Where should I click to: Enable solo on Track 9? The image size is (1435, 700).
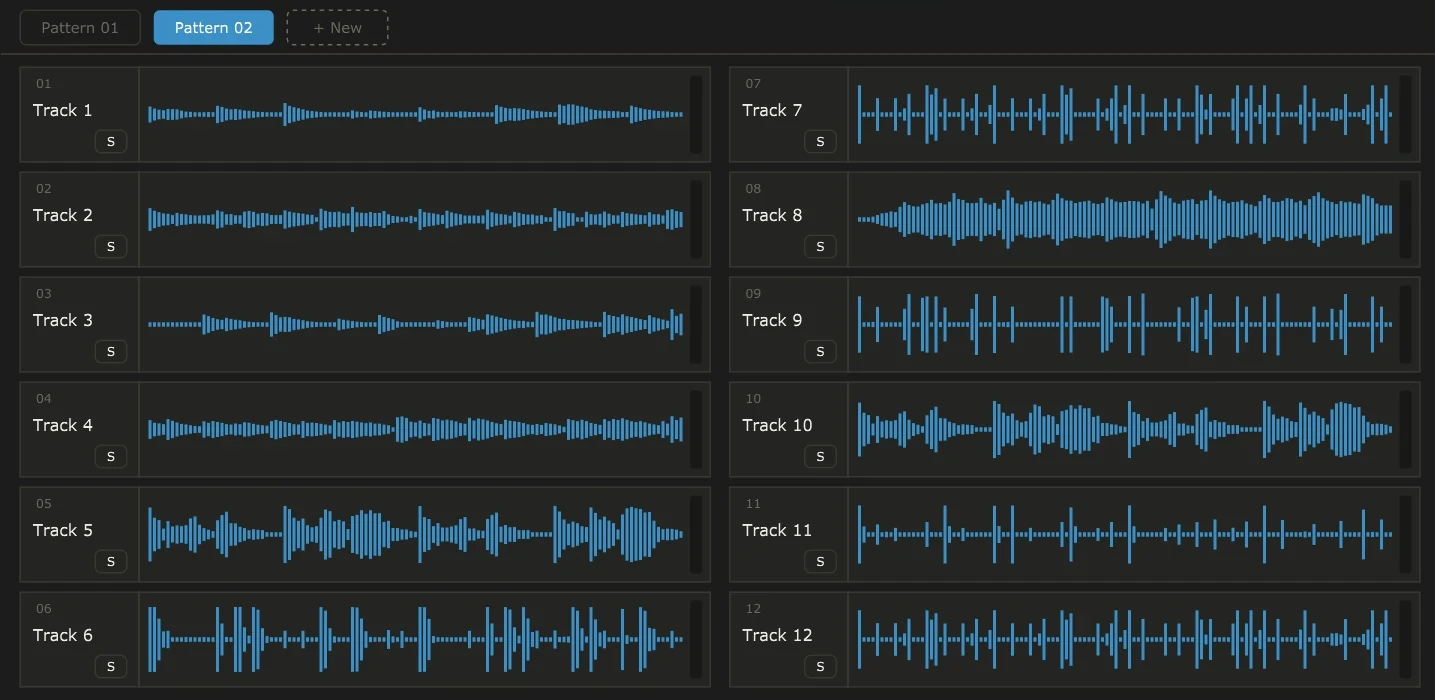(x=820, y=352)
